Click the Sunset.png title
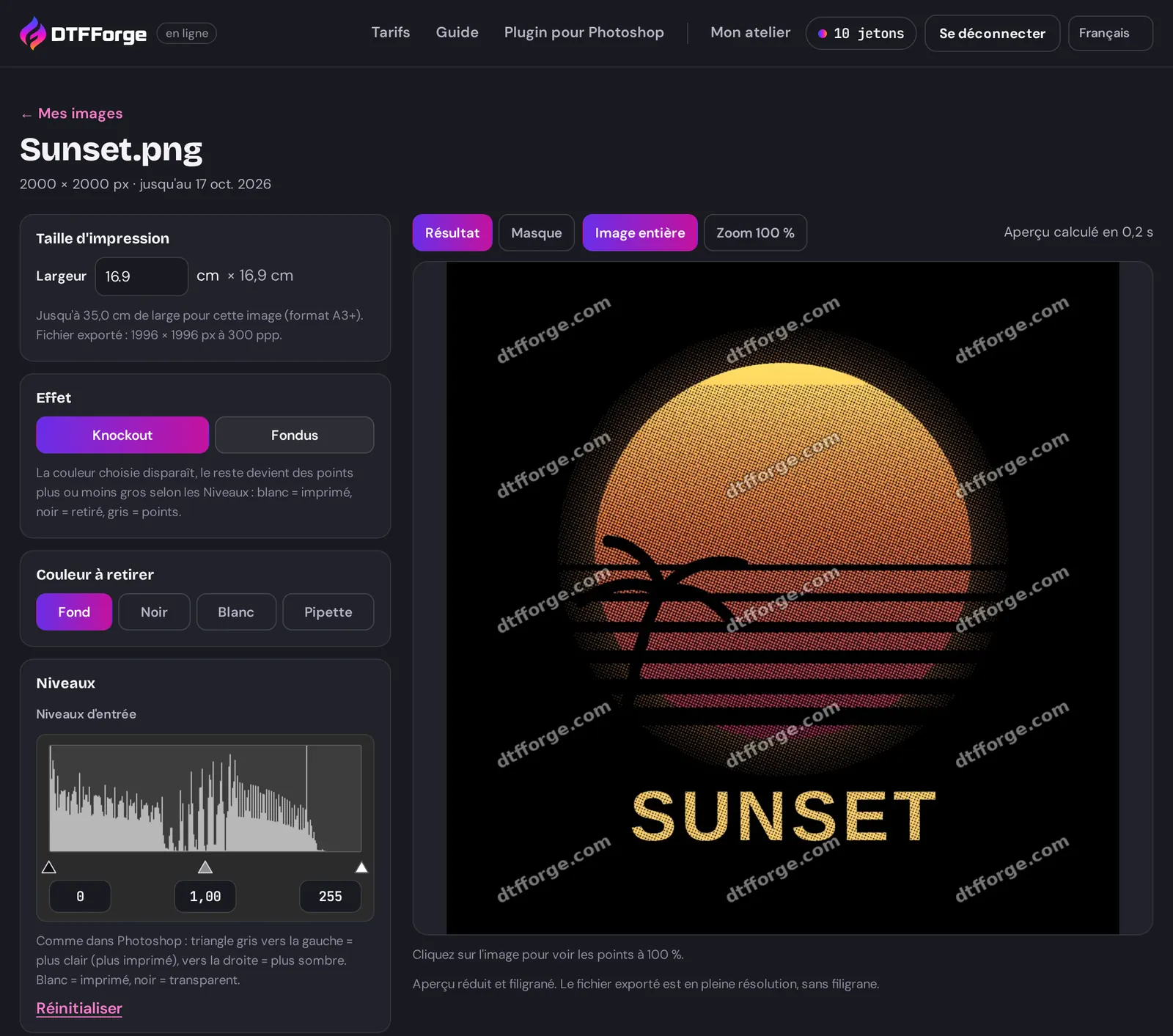1173x1036 pixels. point(111,150)
